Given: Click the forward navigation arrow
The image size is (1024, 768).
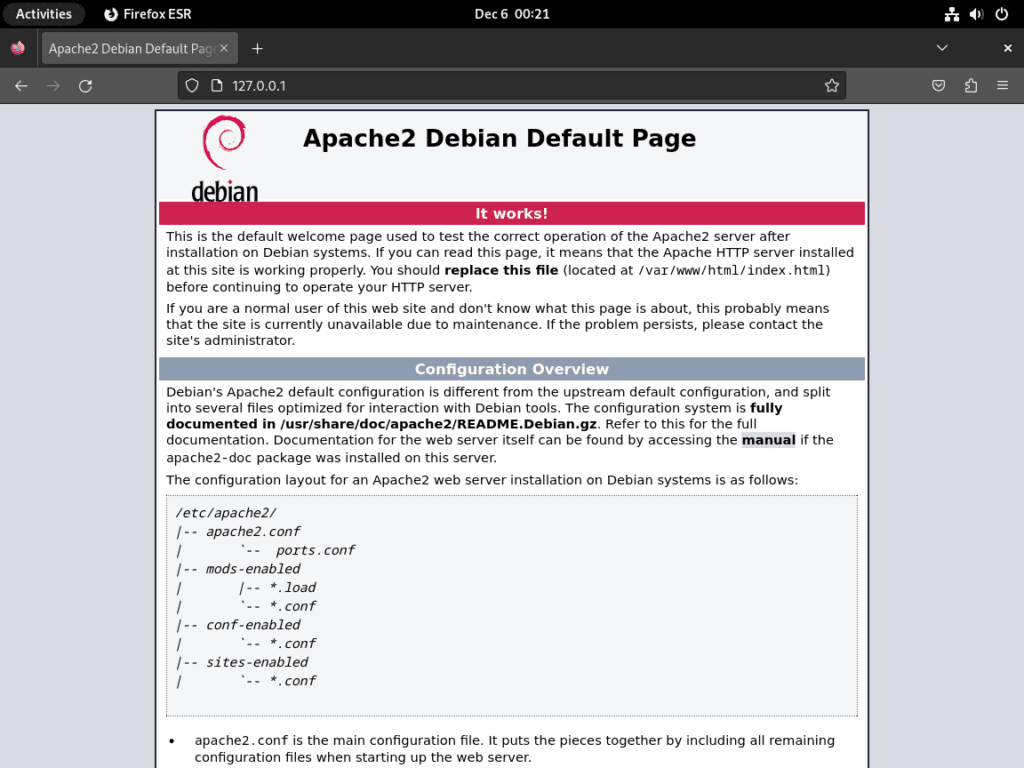Looking at the screenshot, I should (x=53, y=86).
